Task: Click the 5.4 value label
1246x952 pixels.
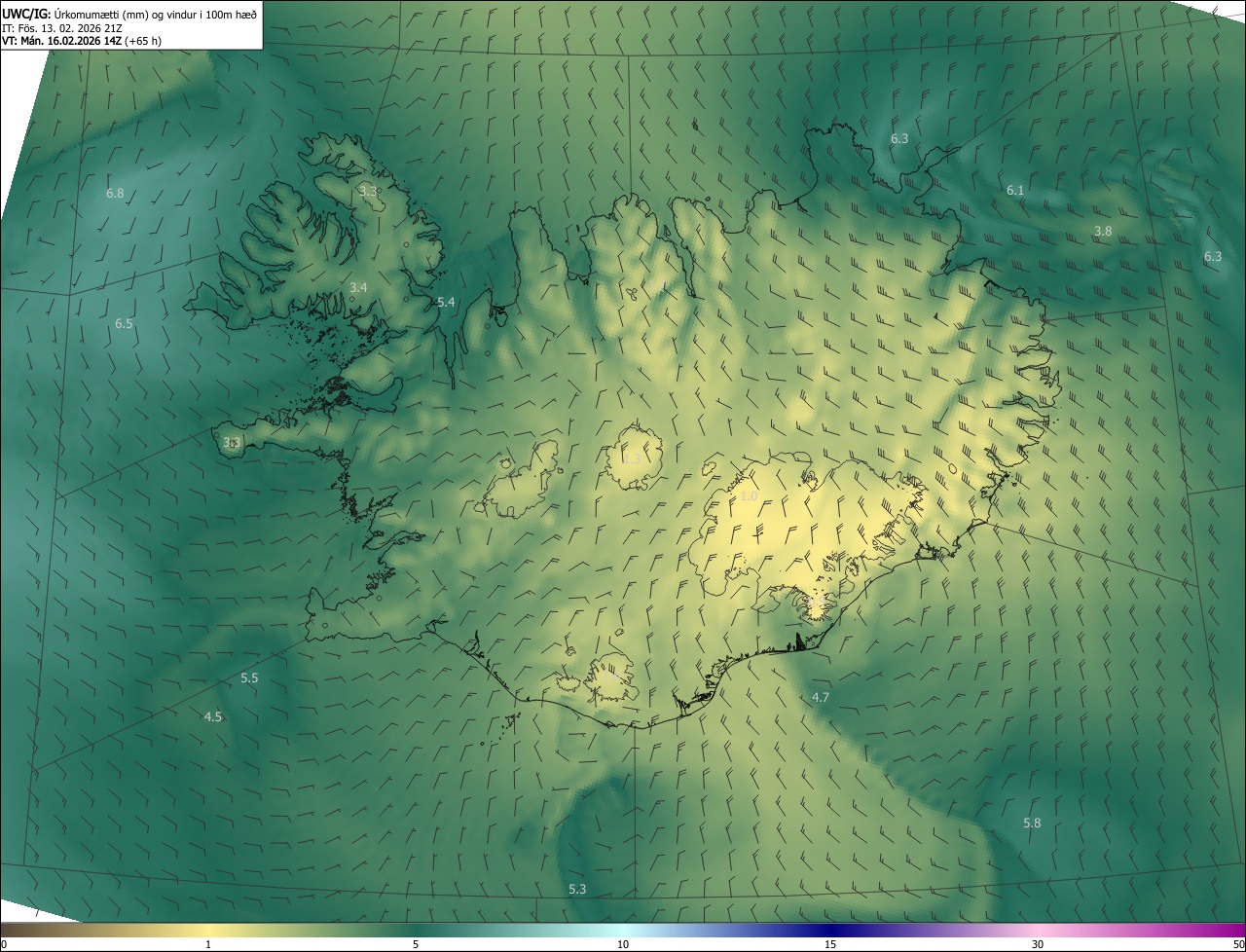Action: [446, 303]
